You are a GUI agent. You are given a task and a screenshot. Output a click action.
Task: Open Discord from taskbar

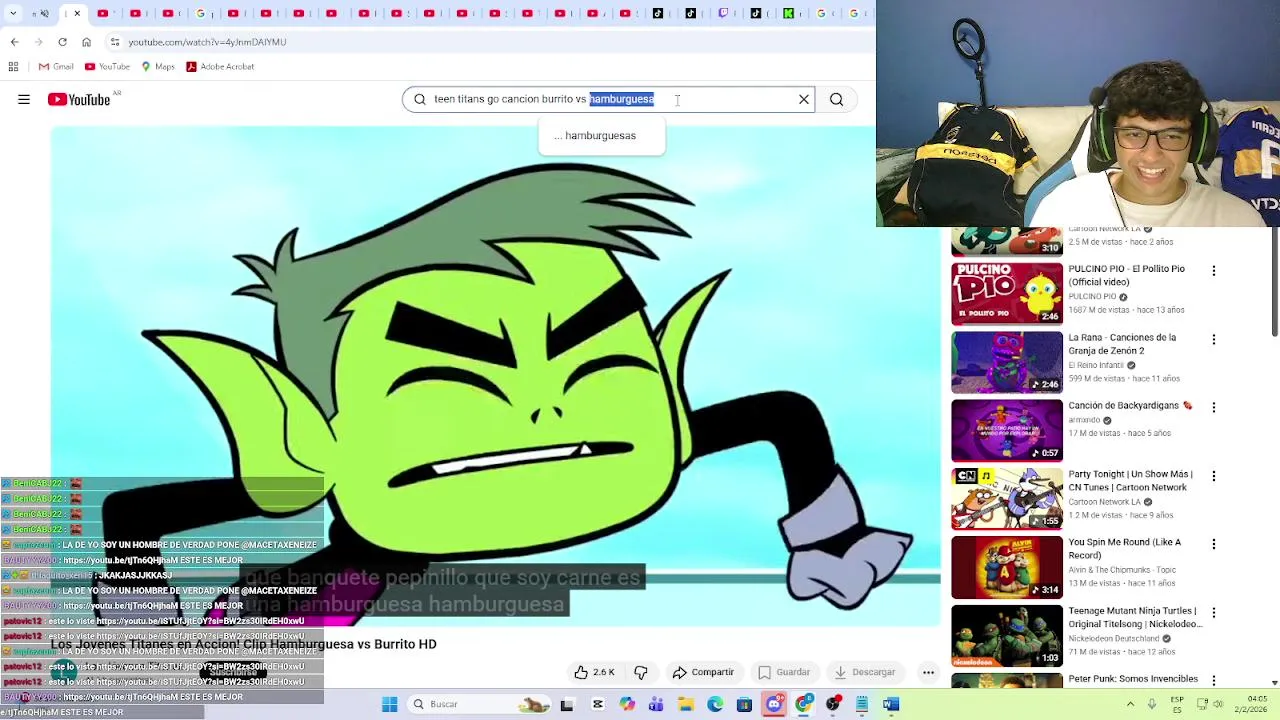(774, 704)
